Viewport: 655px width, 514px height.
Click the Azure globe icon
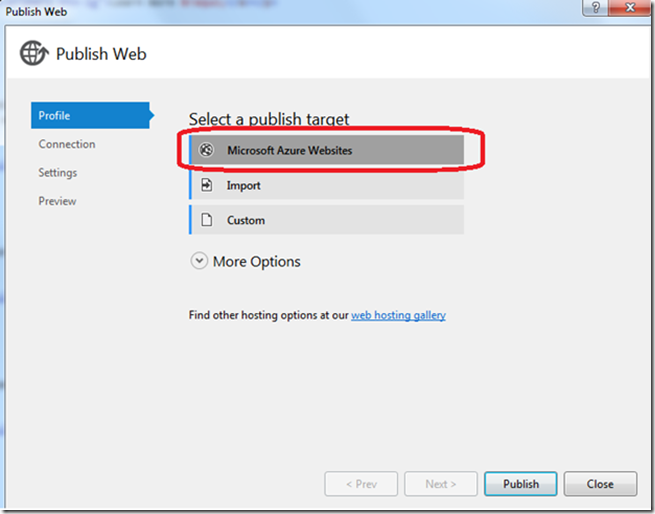tap(206, 150)
